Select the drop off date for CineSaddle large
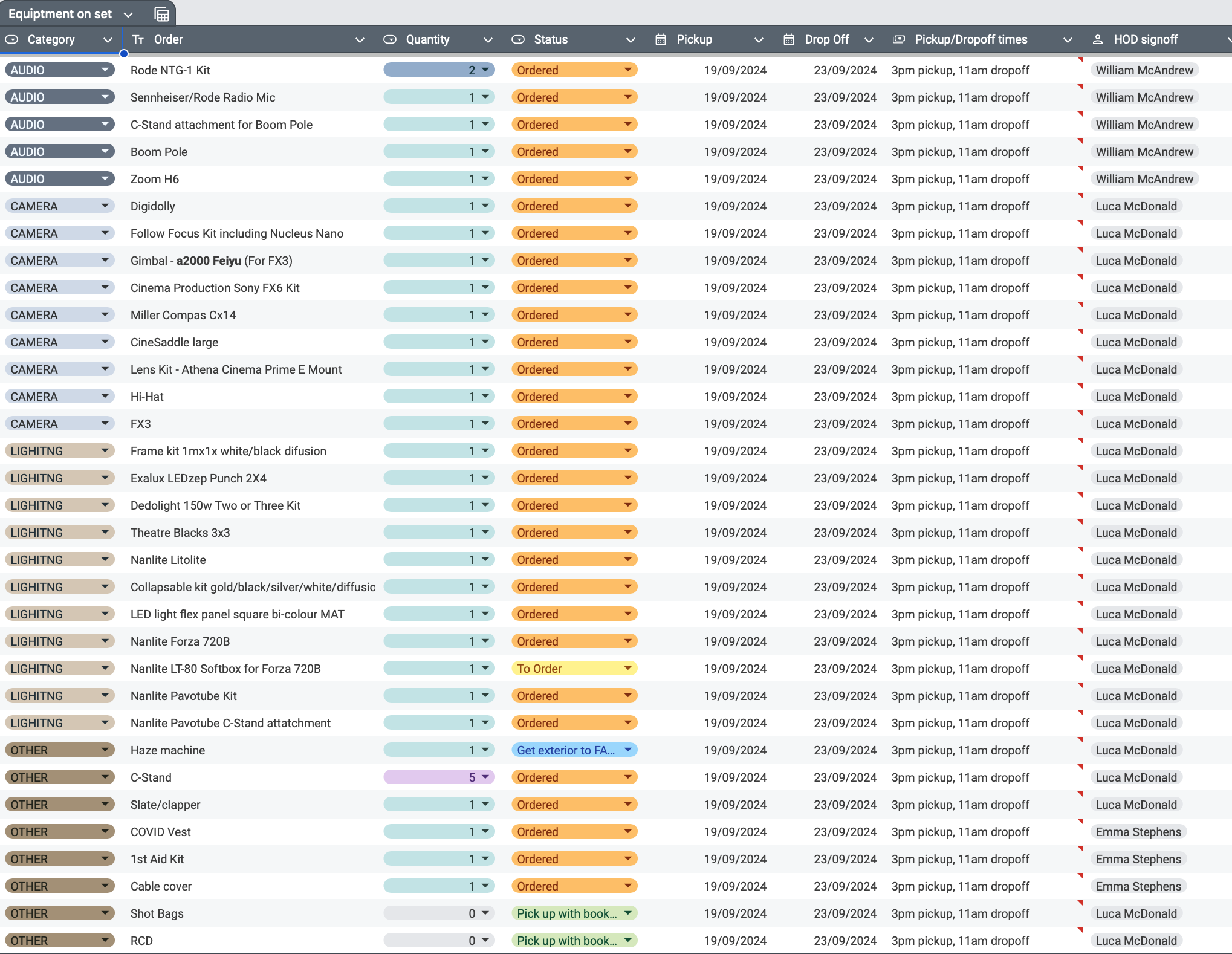The height and width of the screenshot is (954, 1232). pos(831,342)
